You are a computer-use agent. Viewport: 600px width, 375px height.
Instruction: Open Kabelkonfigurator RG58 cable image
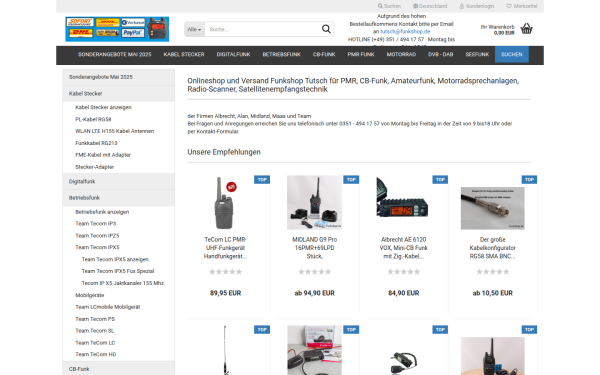[x=492, y=208]
